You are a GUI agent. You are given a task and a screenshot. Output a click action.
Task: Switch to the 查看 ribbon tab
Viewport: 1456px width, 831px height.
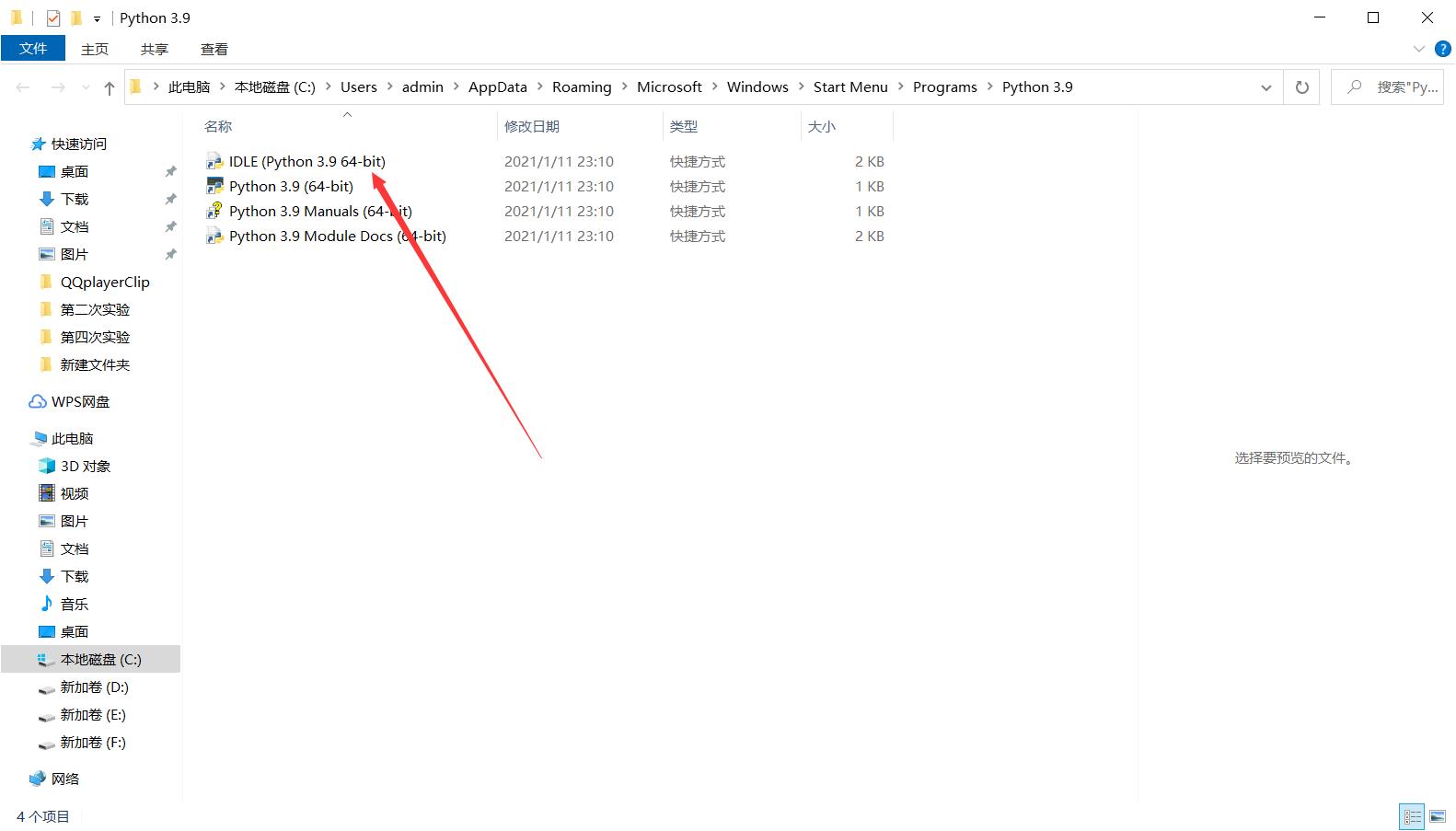pyautogui.click(x=214, y=49)
